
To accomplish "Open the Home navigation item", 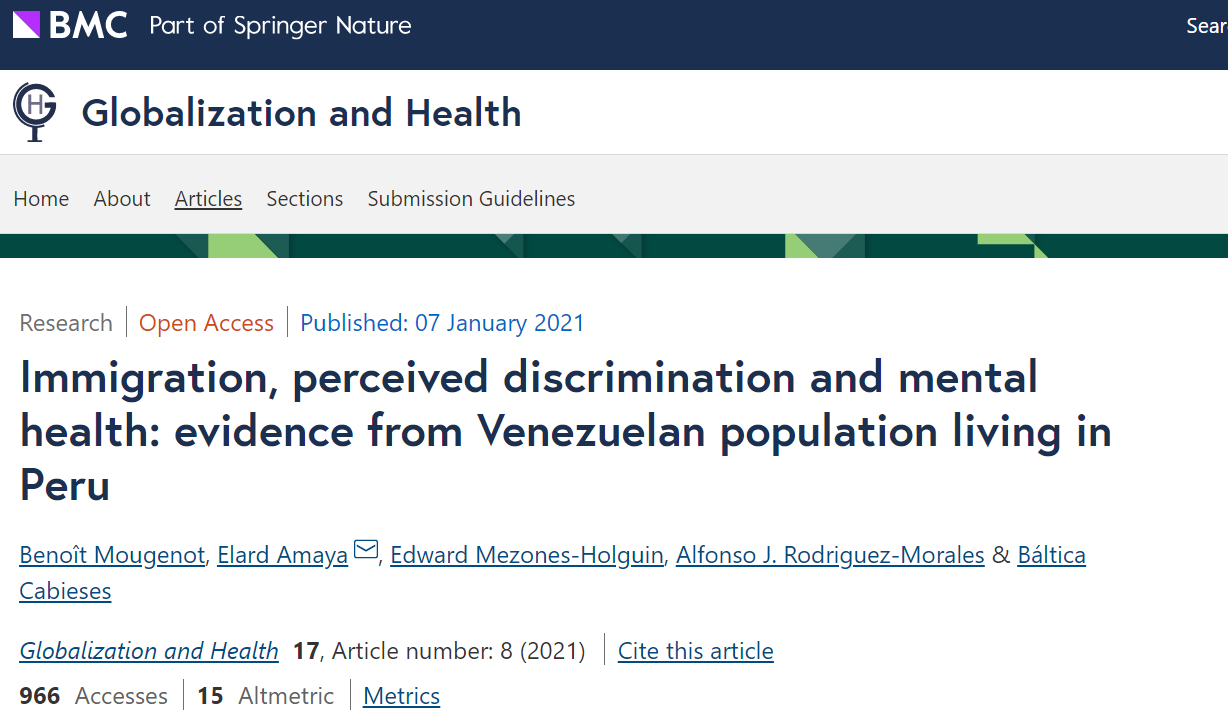I will point(41,198).
